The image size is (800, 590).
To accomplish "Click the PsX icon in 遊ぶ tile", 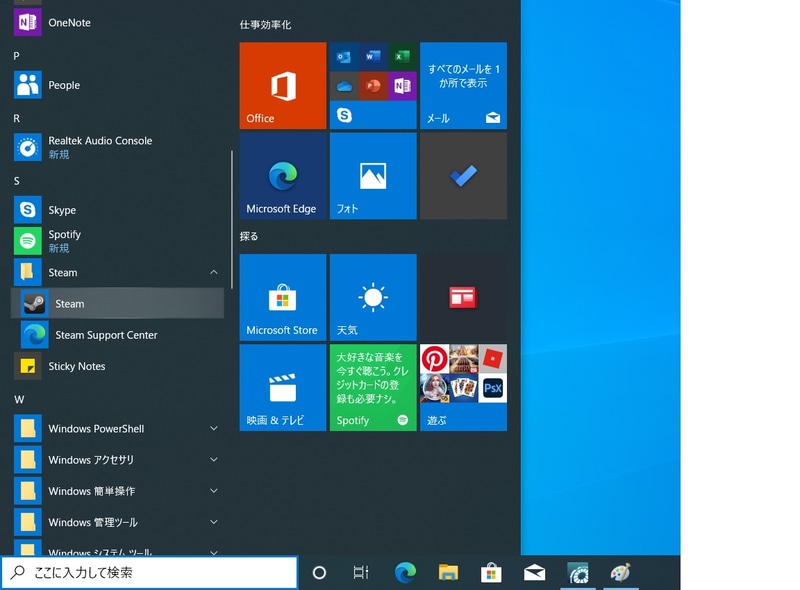I will 493,388.
